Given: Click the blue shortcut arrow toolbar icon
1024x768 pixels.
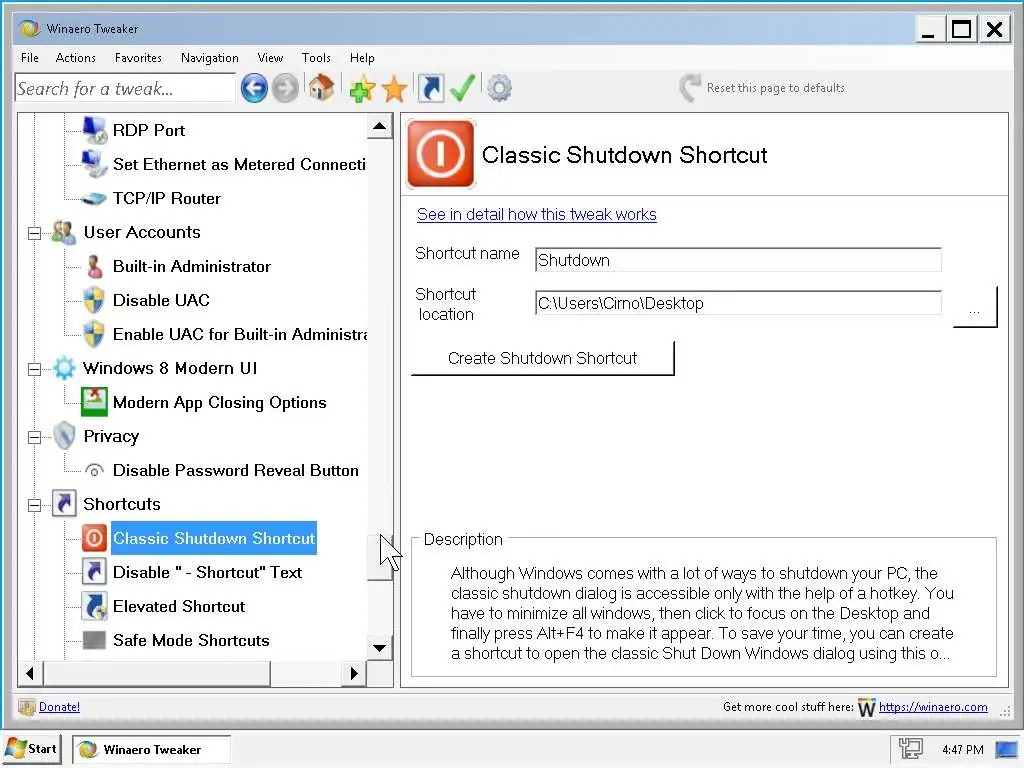Looking at the screenshot, I should click(430, 88).
